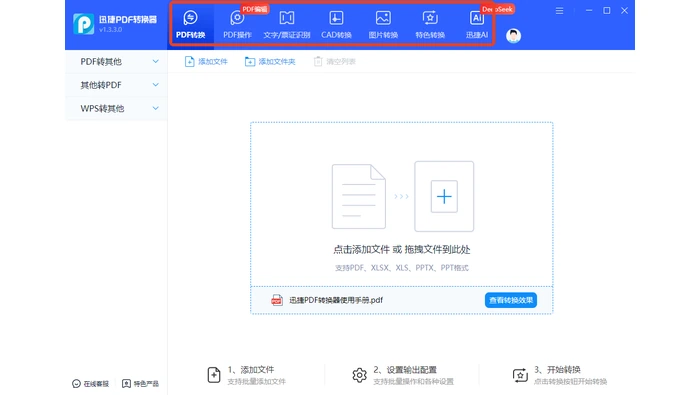
Task: Click 查看转换效果 button
Action: click(511, 300)
